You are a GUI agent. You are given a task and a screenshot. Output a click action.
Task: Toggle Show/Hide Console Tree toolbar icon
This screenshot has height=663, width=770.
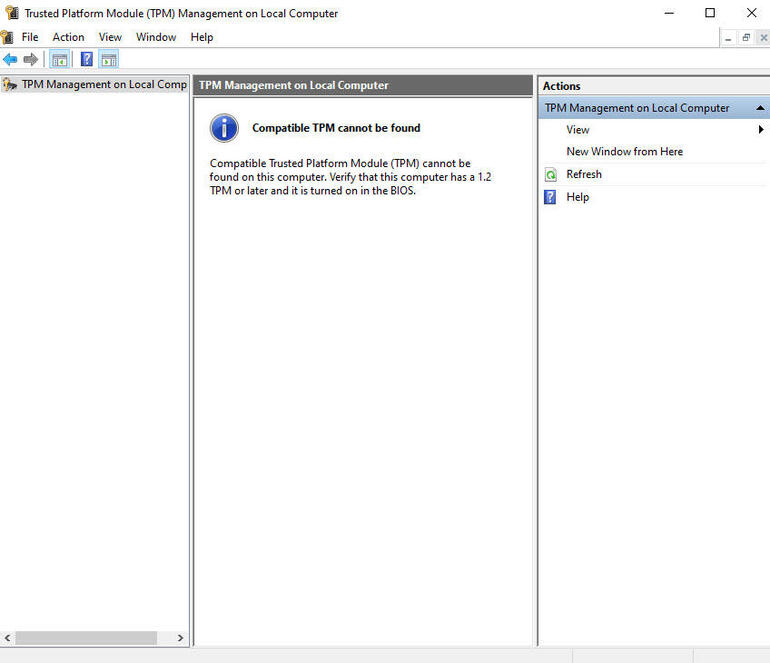click(x=59, y=60)
